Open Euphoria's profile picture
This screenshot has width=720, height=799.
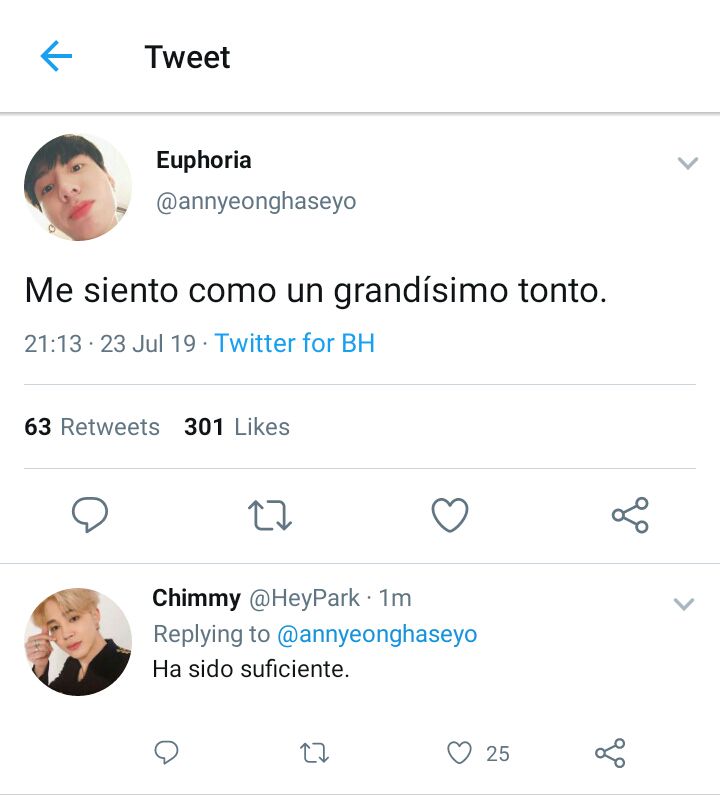pos(78,187)
